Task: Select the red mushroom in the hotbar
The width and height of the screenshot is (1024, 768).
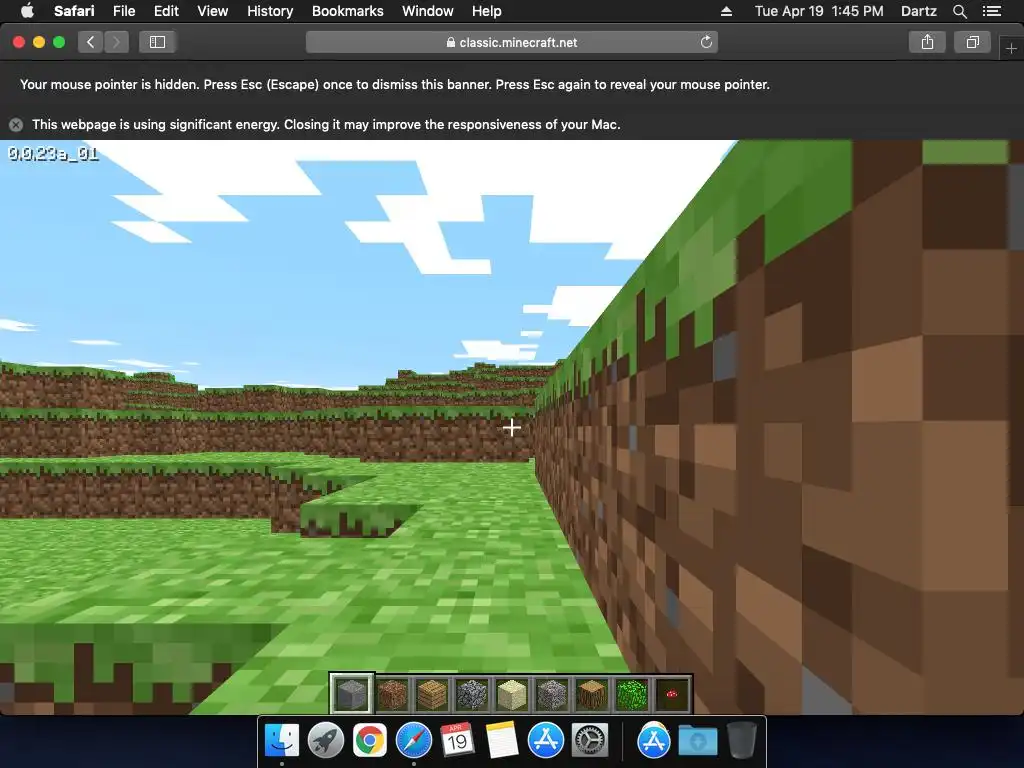Action: [671, 694]
